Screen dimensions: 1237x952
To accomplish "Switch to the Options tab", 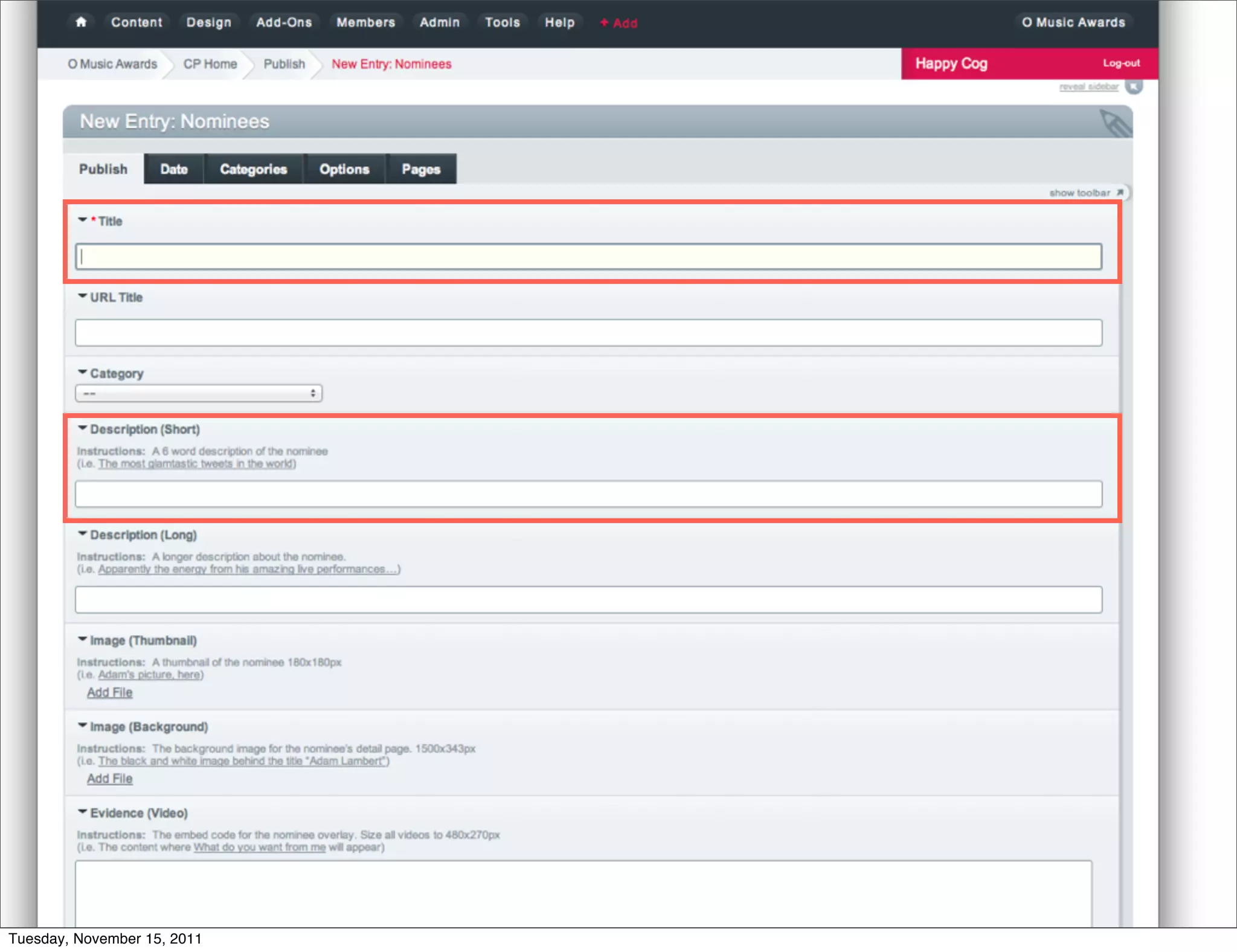I will pos(344,169).
